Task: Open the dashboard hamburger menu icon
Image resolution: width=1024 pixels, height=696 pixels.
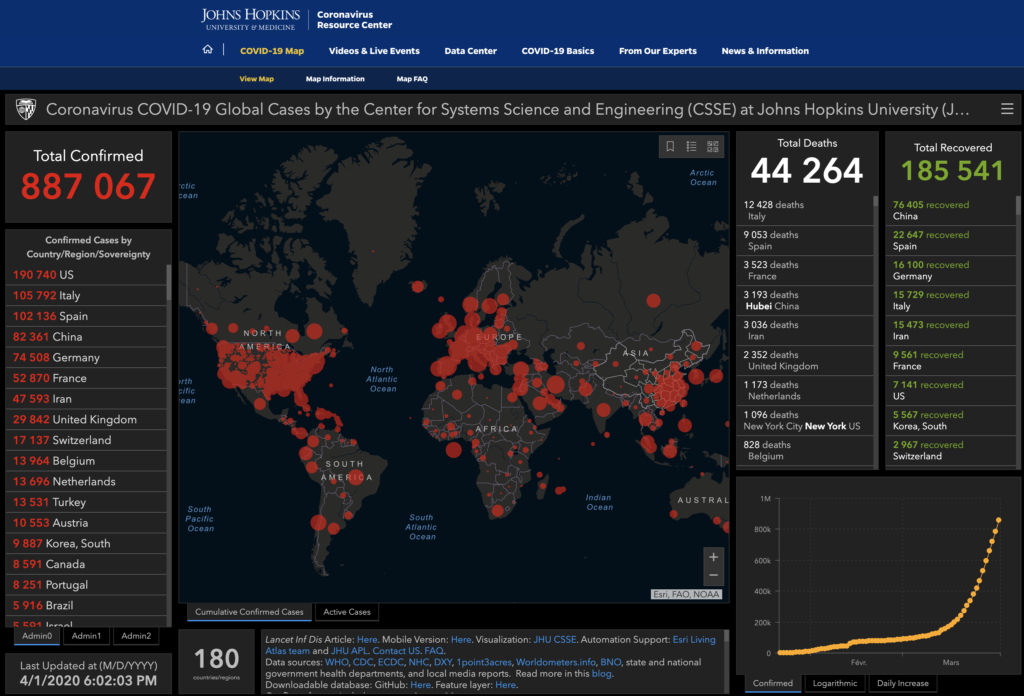Action: coord(1007,109)
